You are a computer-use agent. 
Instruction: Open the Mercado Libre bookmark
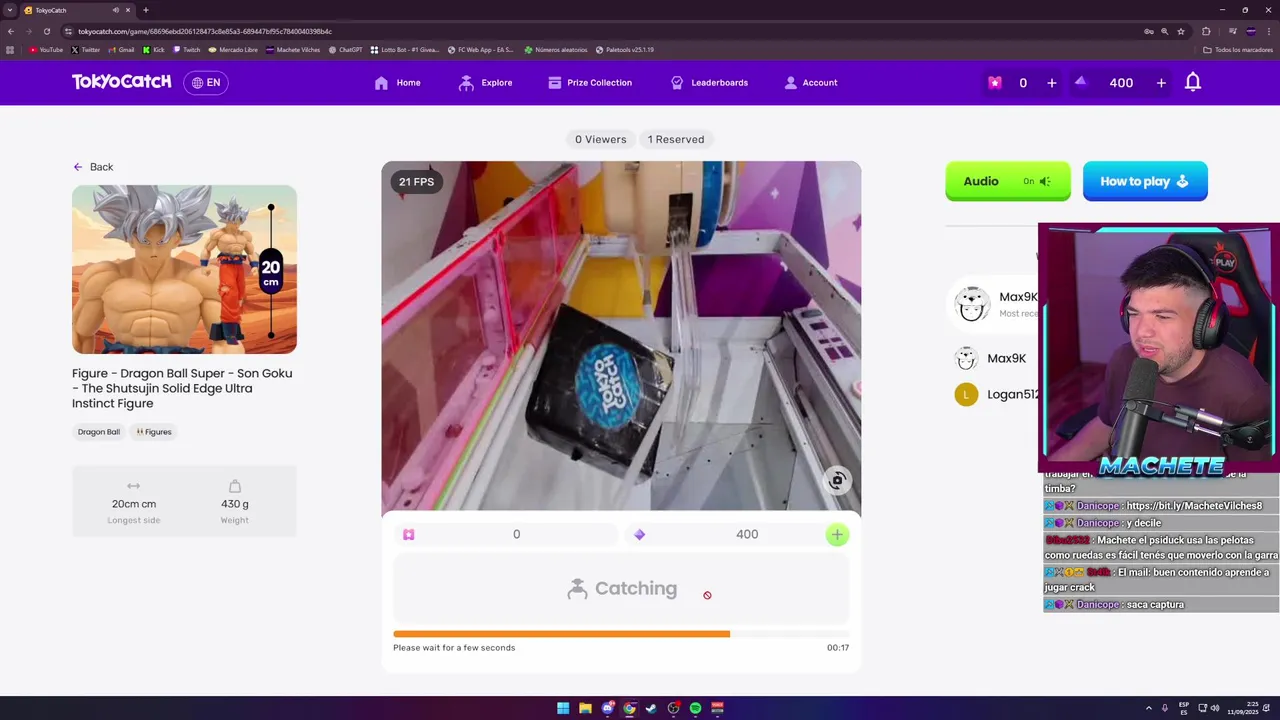233,49
